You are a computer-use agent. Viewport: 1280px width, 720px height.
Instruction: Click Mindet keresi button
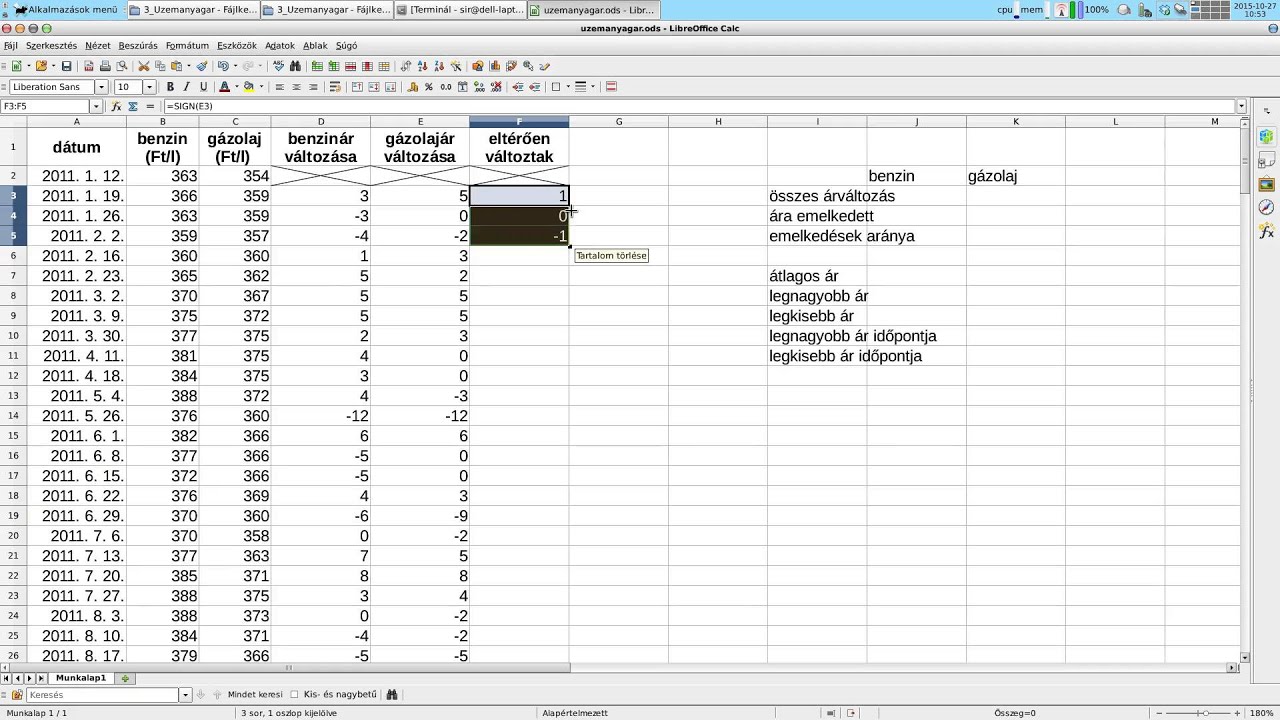pyautogui.click(x=254, y=694)
